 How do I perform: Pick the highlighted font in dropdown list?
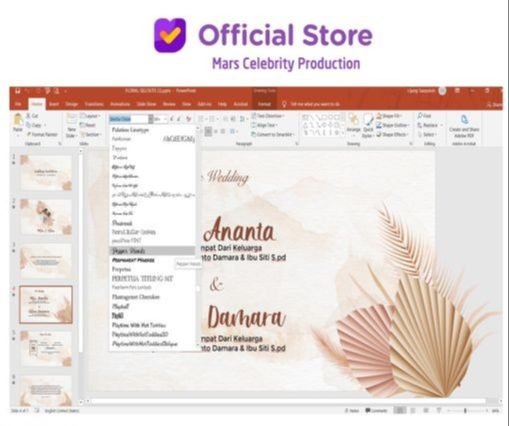tap(152, 251)
